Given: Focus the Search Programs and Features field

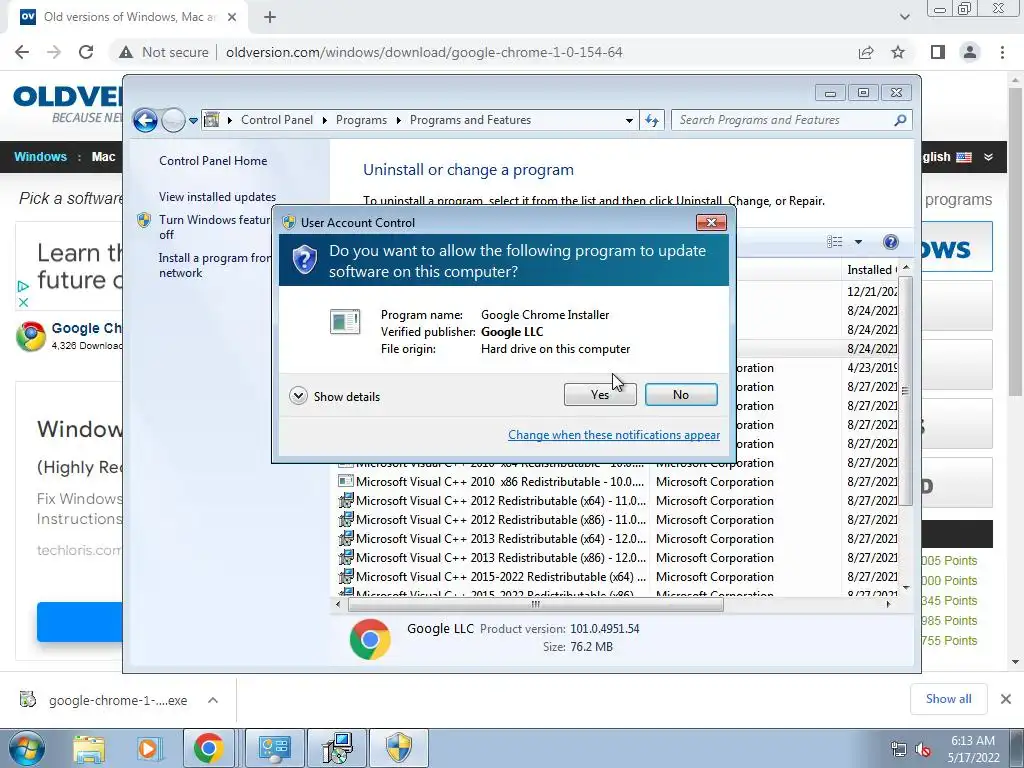Looking at the screenshot, I should 784,120.
